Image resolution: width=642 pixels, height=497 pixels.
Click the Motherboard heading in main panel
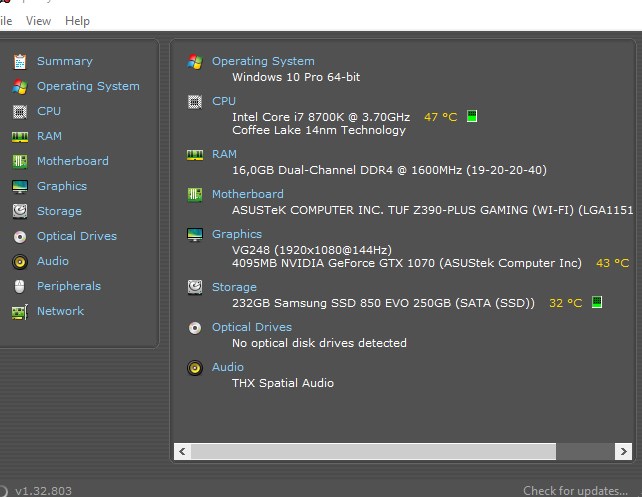coord(247,194)
